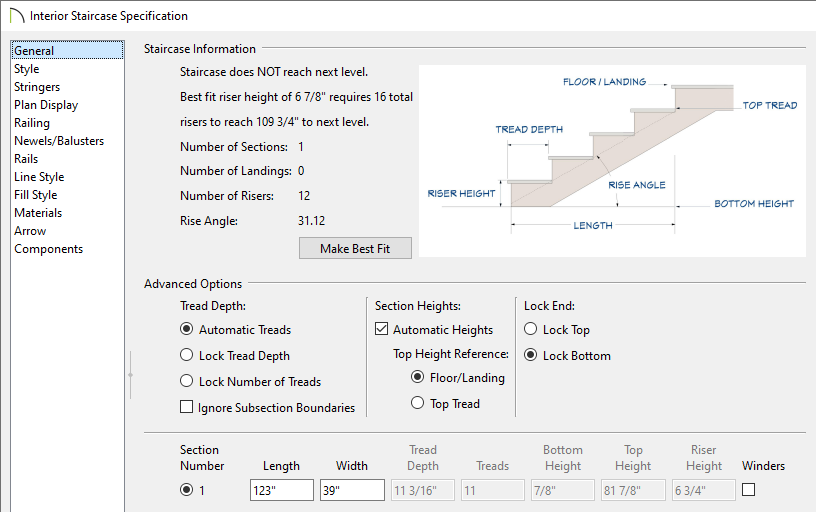The image size is (816, 512).
Task: Click the Length input field
Action: [282, 490]
